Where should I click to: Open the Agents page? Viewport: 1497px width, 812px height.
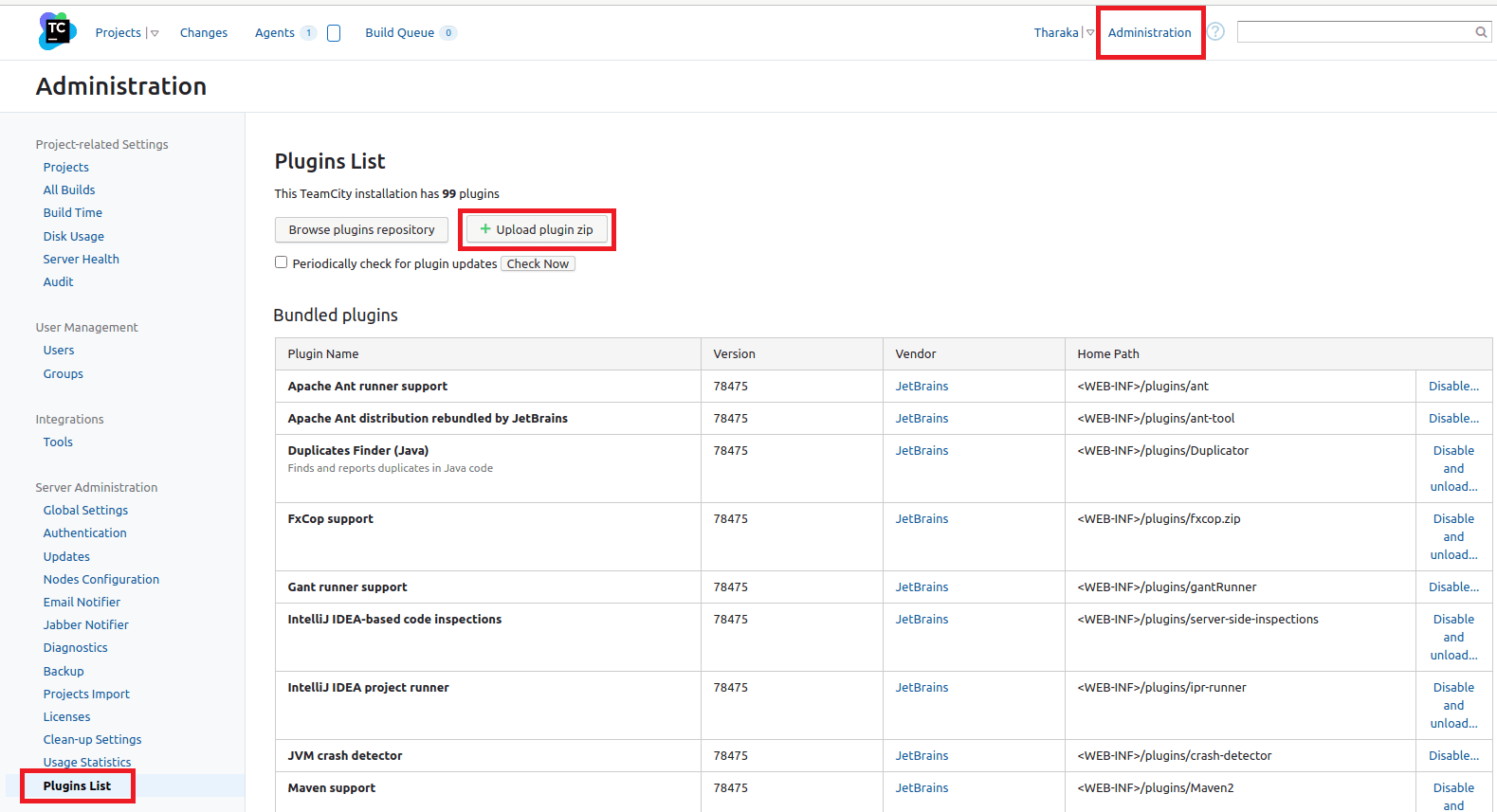(x=275, y=32)
